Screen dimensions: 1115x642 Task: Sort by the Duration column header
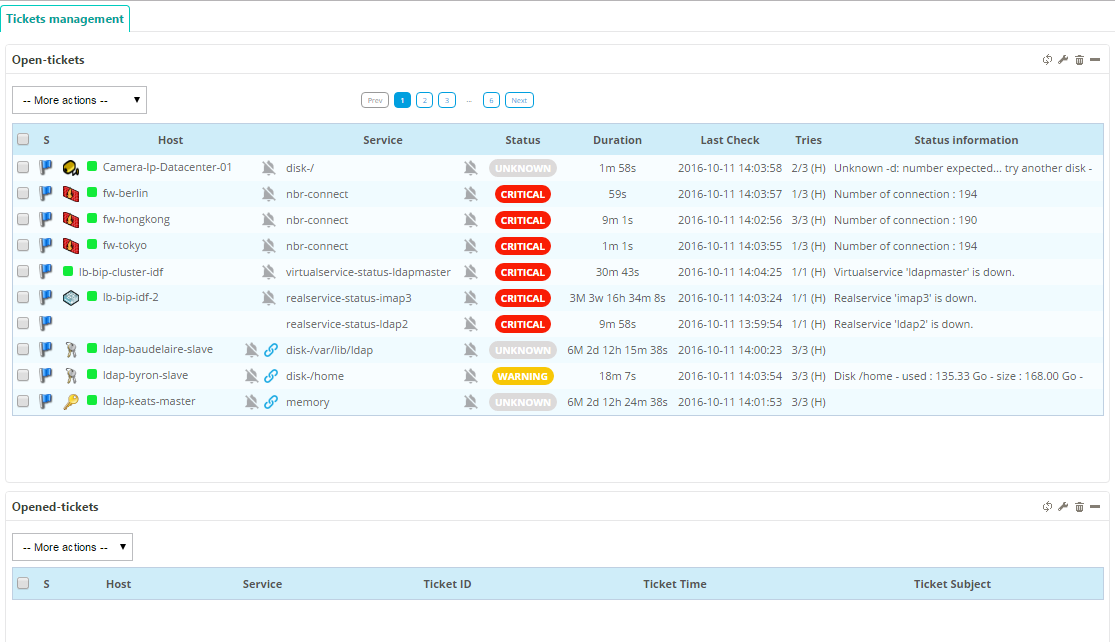point(617,140)
